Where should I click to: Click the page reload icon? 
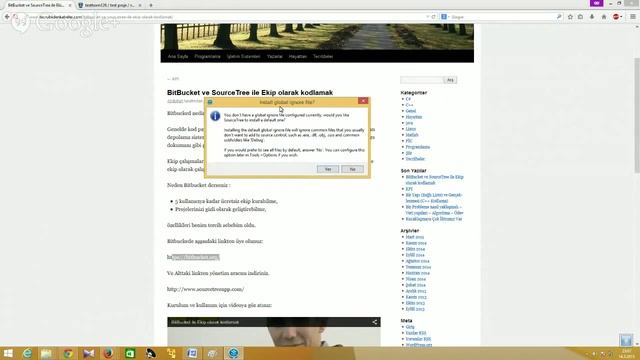click(433, 17)
